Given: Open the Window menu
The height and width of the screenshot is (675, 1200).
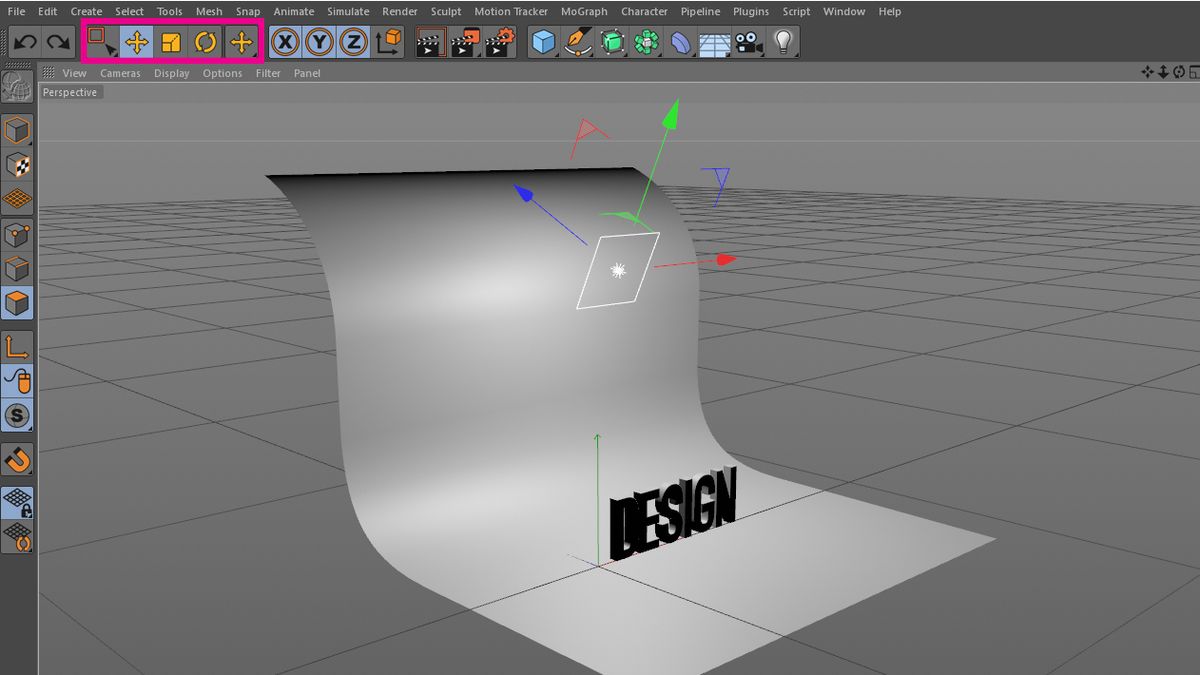Looking at the screenshot, I should [x=843, y=11].
